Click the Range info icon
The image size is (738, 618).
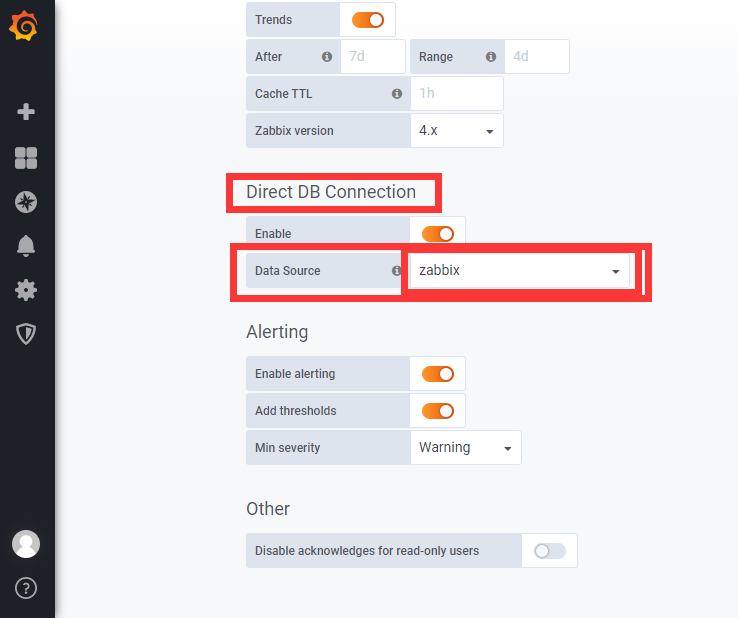tap(490, 56)
